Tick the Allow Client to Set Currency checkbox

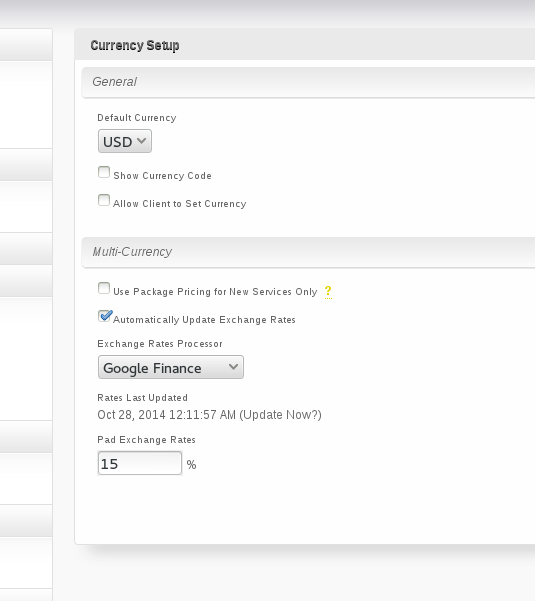[x=104, y=200]
